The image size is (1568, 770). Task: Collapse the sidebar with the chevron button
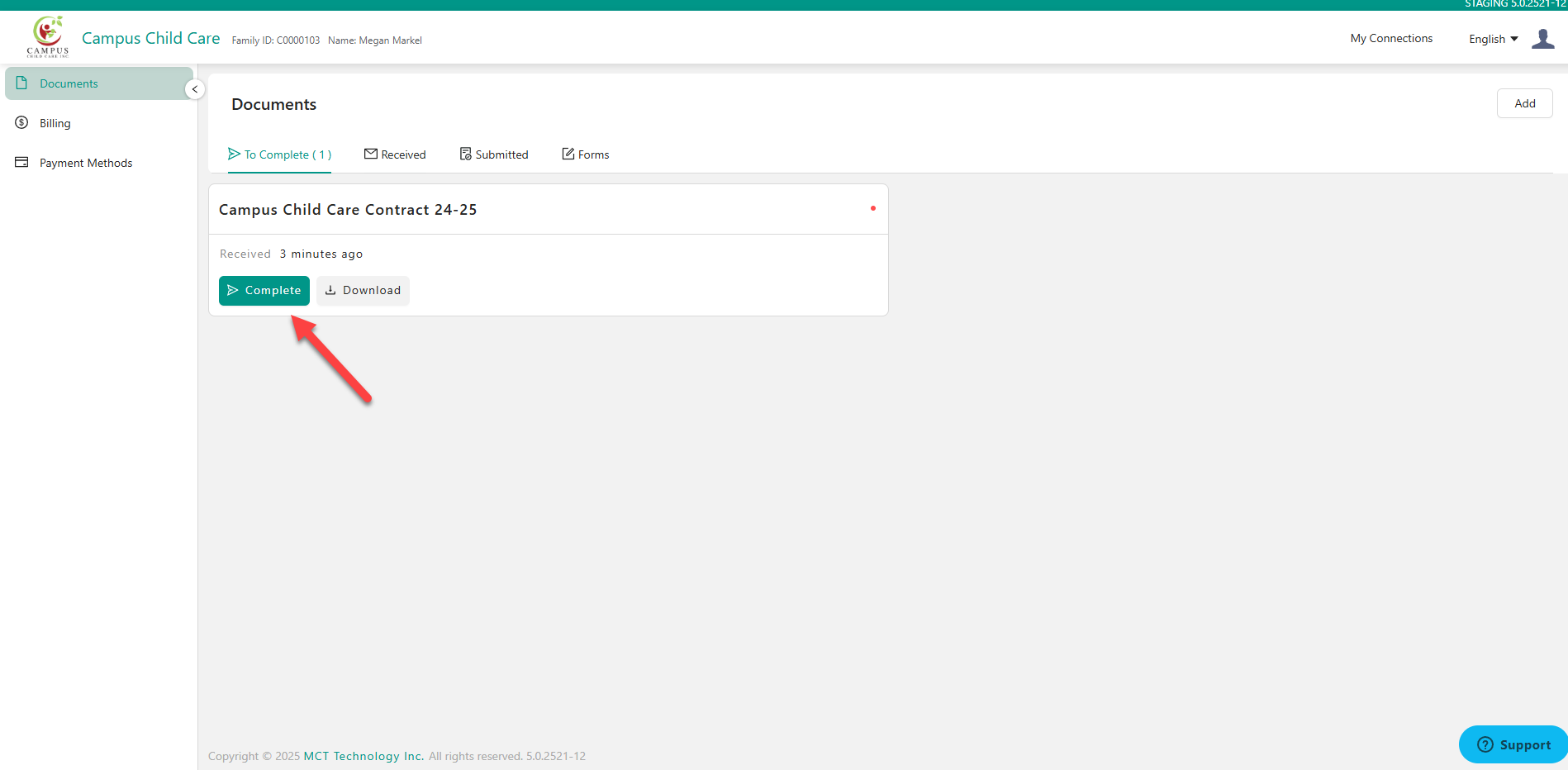pos(195,89)
